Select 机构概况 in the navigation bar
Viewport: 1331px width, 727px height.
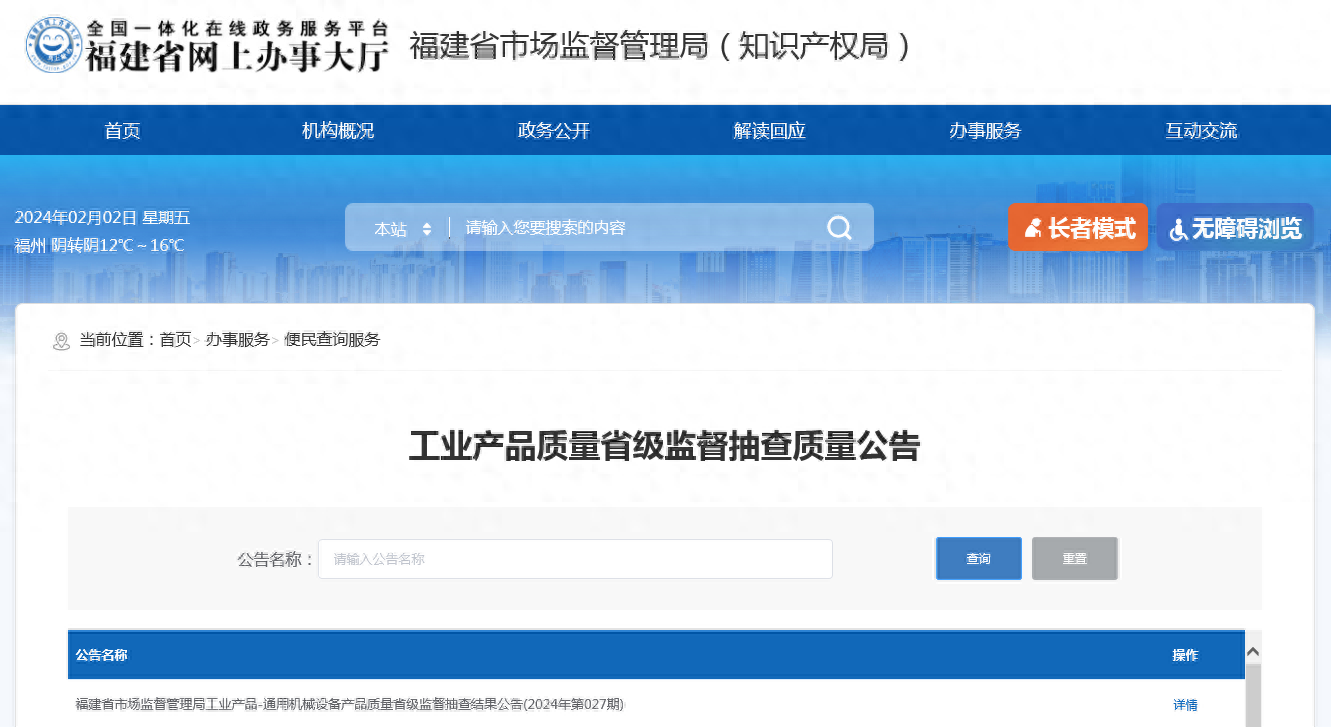(338, 130)
